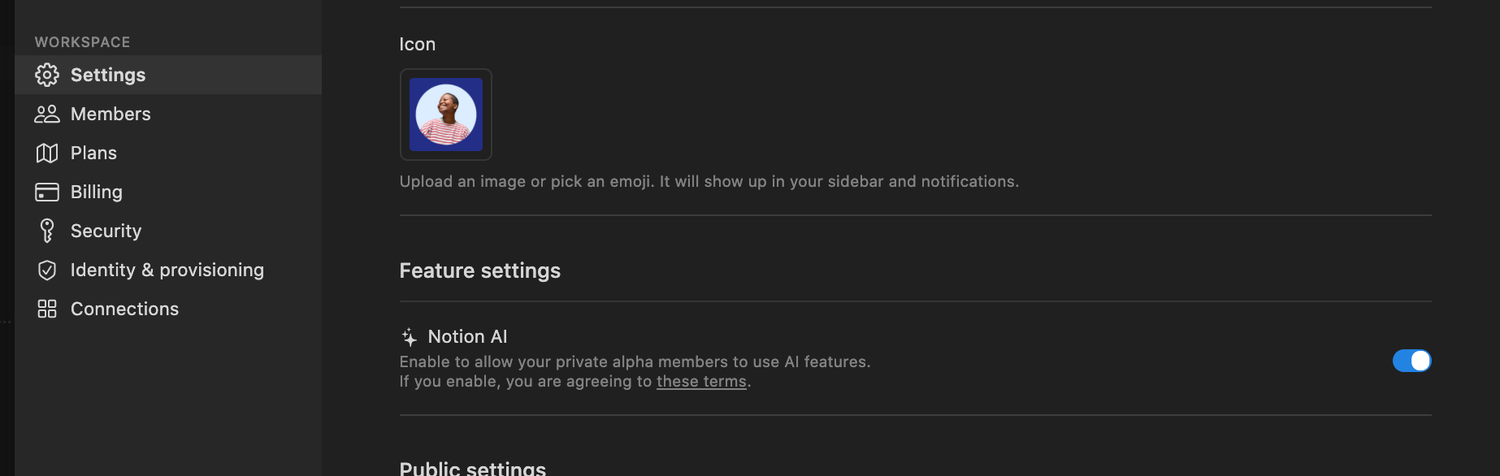
Task: Disable the Notion AI toggle switch
Action: [x=1412, y=361]
